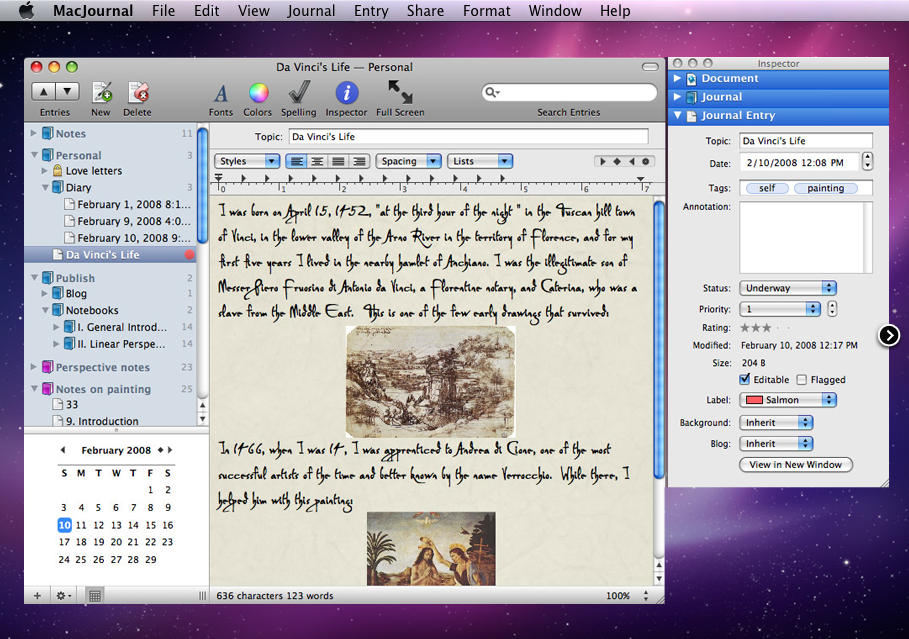Check the Flagged checkbox
The width and height of the screenshot is (909, 639).
tap(802, 380)
